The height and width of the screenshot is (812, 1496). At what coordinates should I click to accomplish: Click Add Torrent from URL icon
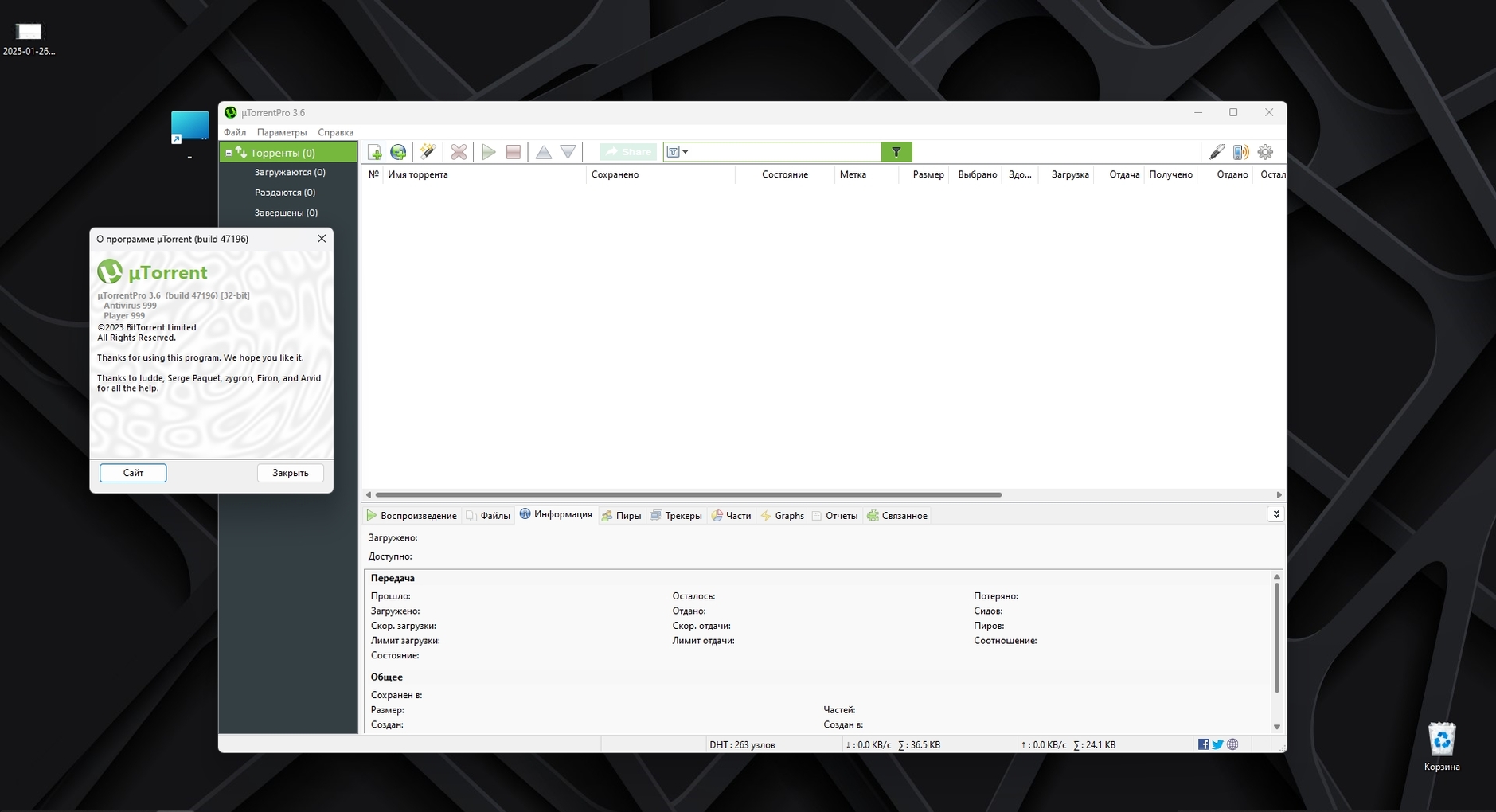click(398, 152)
